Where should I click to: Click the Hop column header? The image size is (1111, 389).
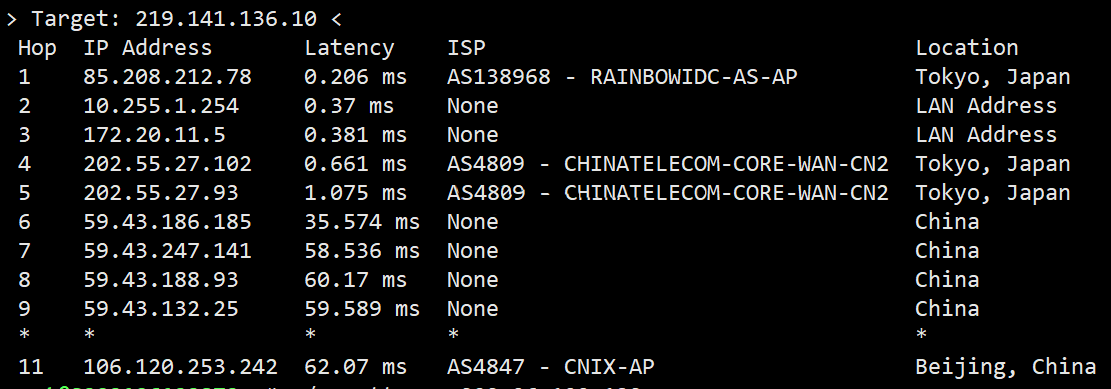(38, 48)
